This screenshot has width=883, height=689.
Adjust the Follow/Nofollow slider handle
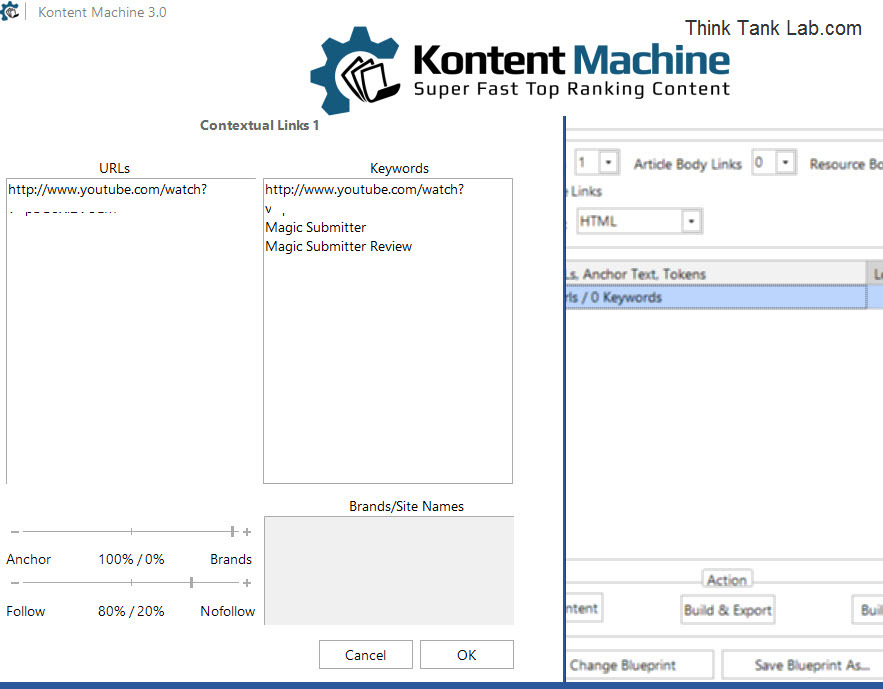191,583
